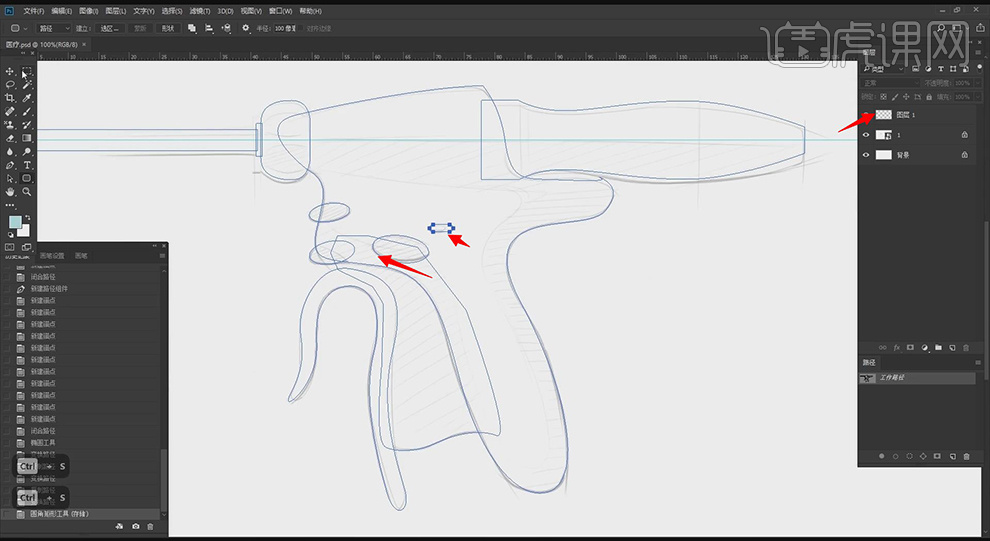Activate the Horizontal Type tool
The image size is (990, 541).
point(27,164)
